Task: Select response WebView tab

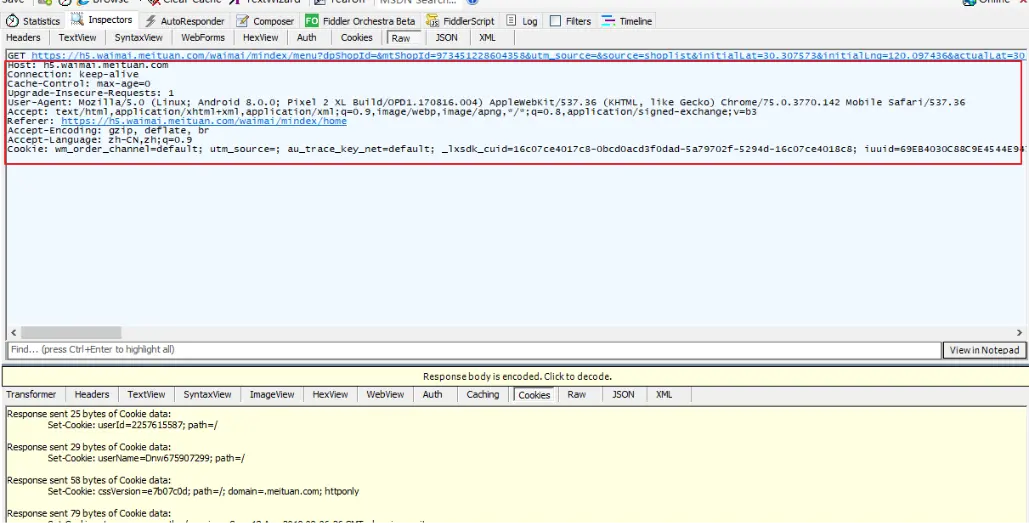Action: point(385,394)
